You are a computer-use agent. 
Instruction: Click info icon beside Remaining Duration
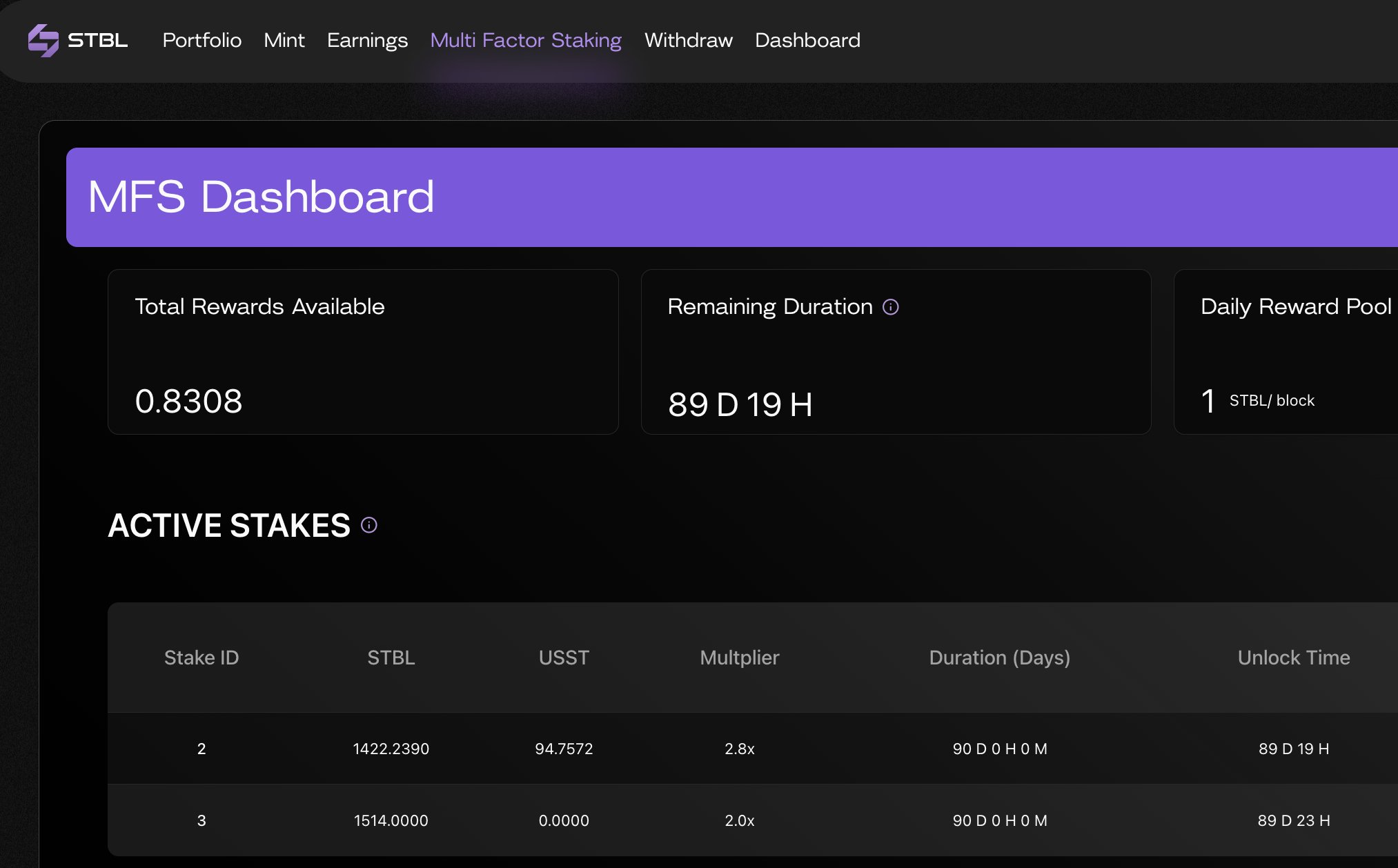point(891,307)
